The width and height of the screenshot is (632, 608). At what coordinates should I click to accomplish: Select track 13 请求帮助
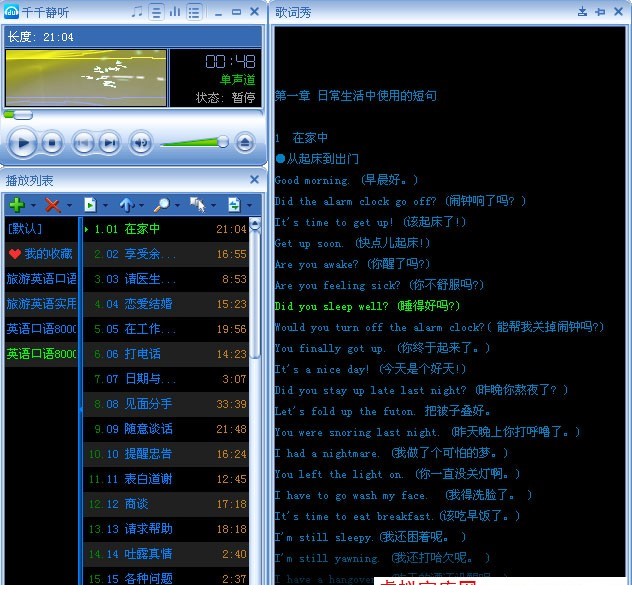[166, 529]
